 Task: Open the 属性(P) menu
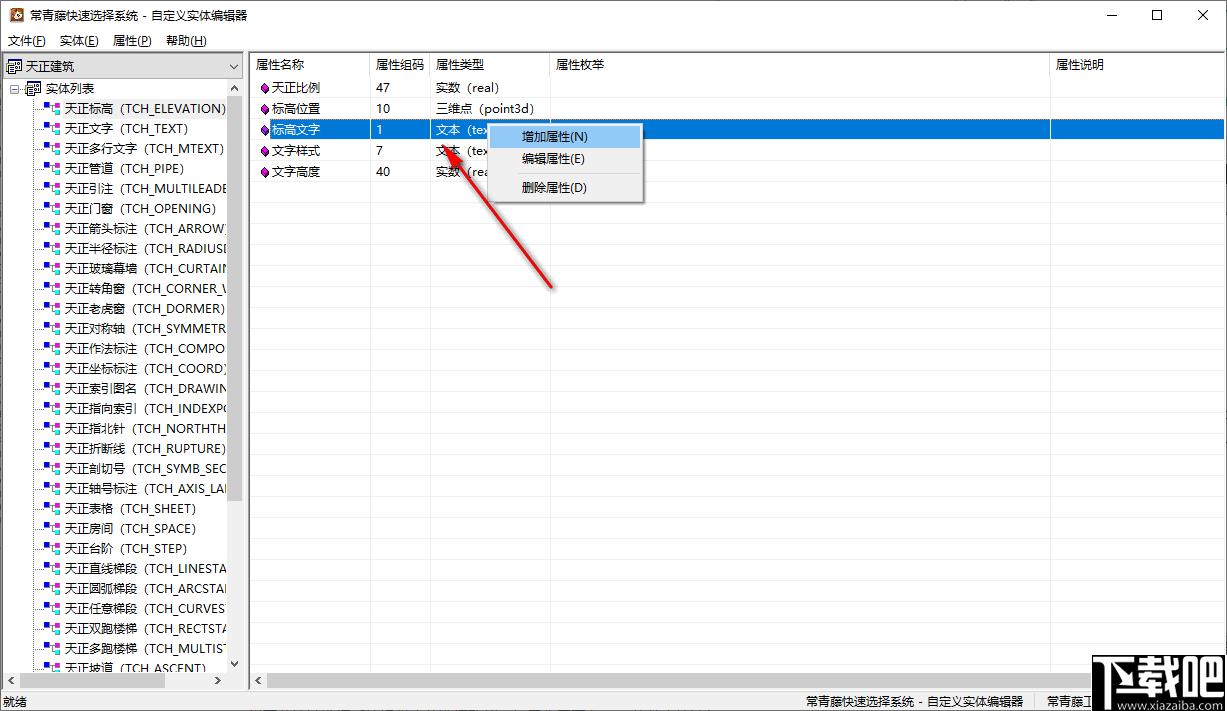coord(132,41)
